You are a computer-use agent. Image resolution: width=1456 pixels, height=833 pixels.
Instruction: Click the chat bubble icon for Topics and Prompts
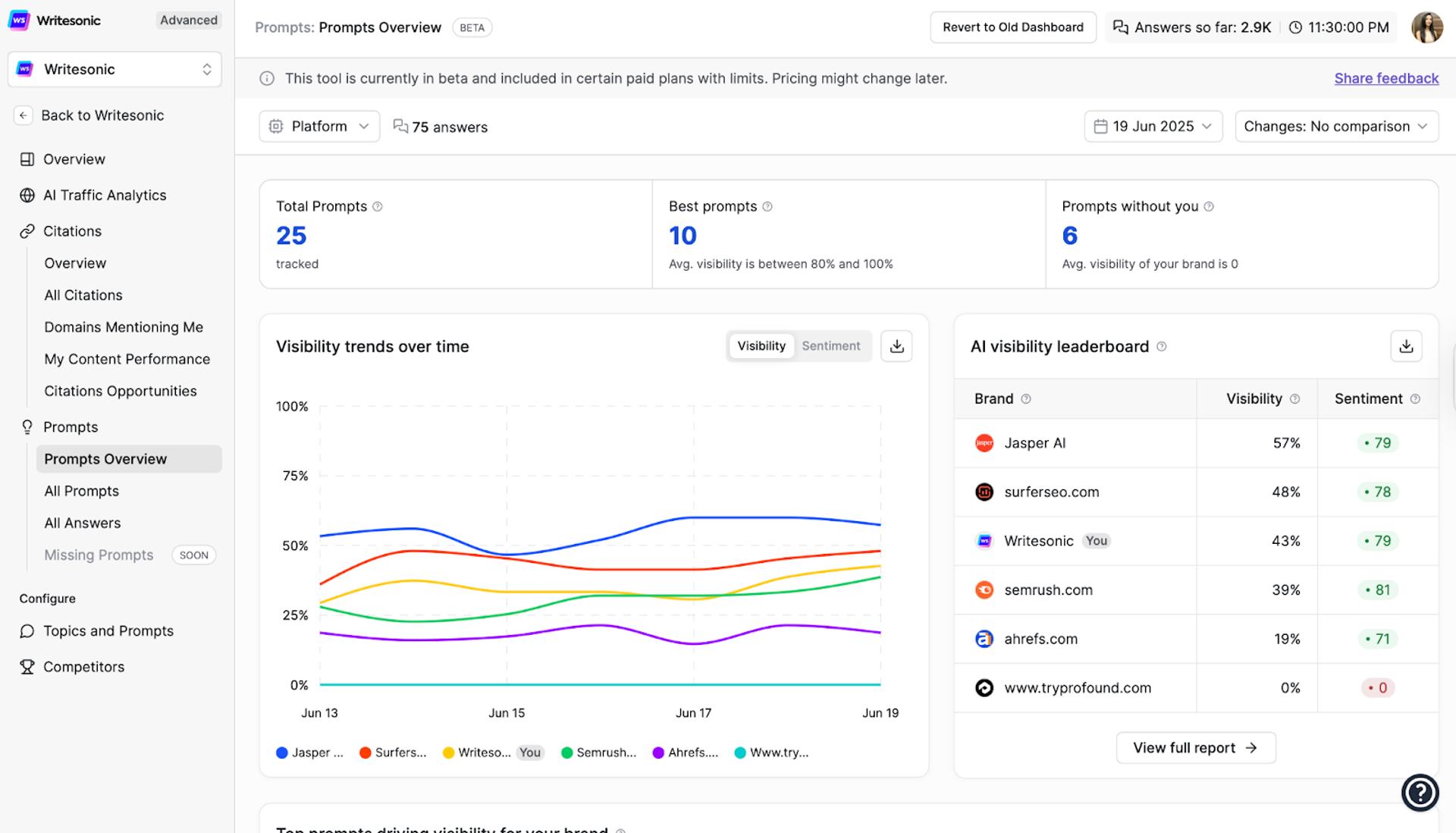[27, 631]
